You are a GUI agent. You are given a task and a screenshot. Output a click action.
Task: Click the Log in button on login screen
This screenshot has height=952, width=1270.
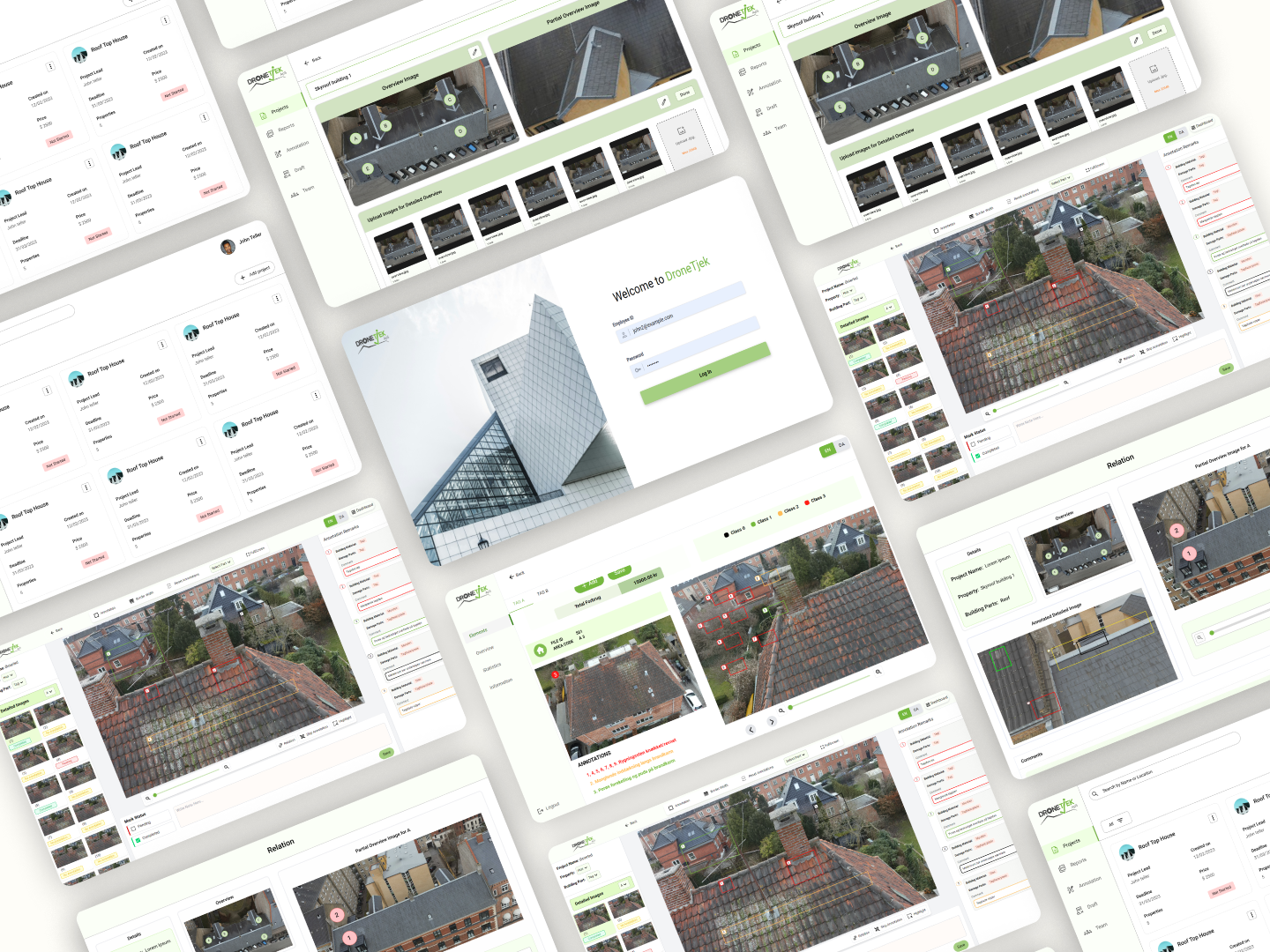click(x=706, y=374)
